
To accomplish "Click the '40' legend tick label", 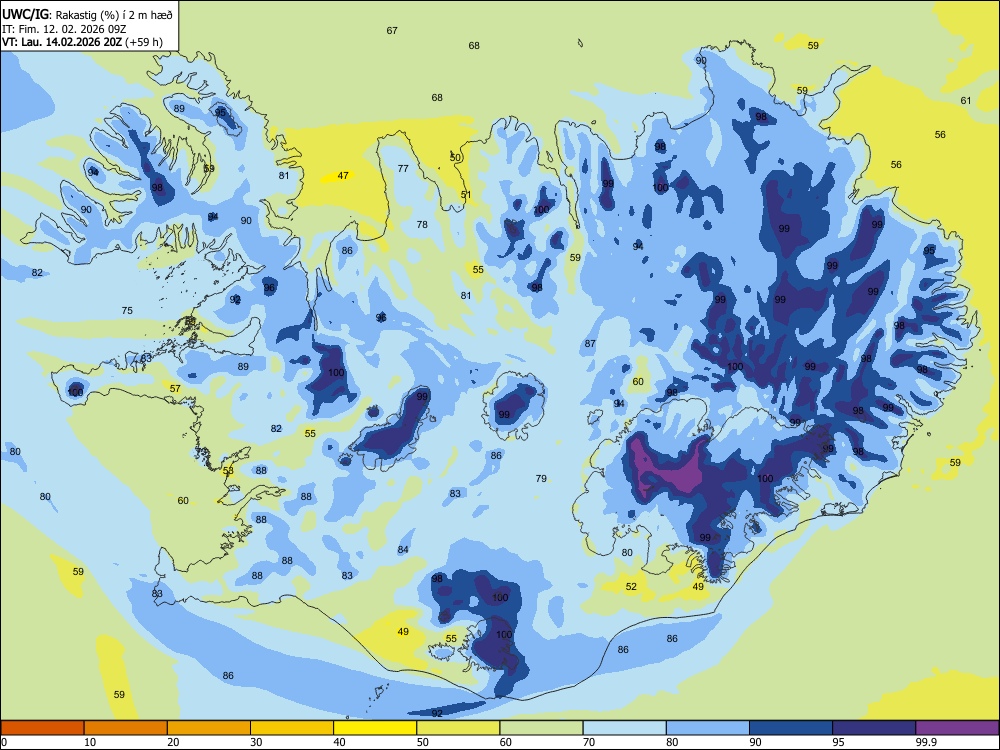I will [339, 742].
